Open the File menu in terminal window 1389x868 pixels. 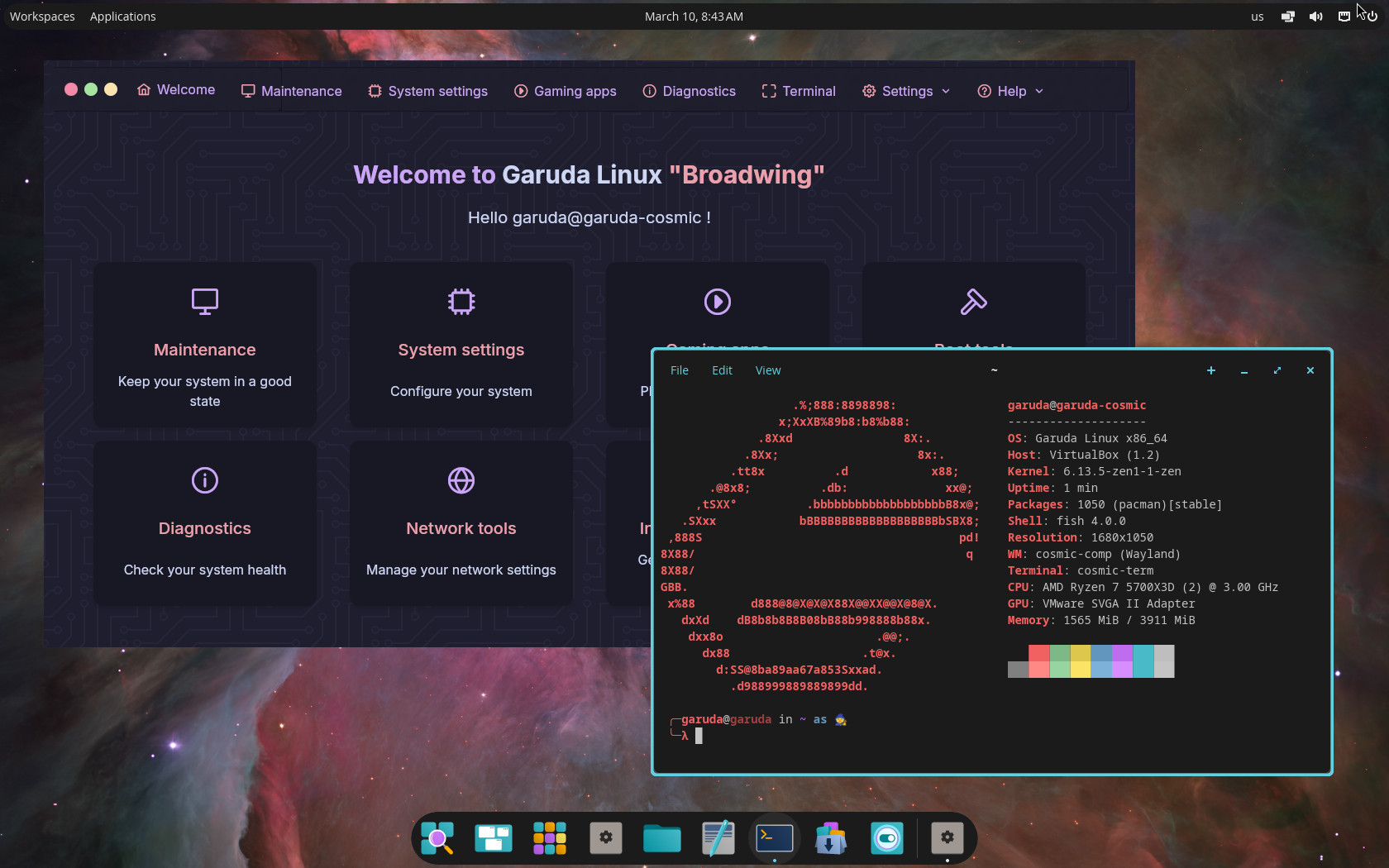click(x=680, y=370)
